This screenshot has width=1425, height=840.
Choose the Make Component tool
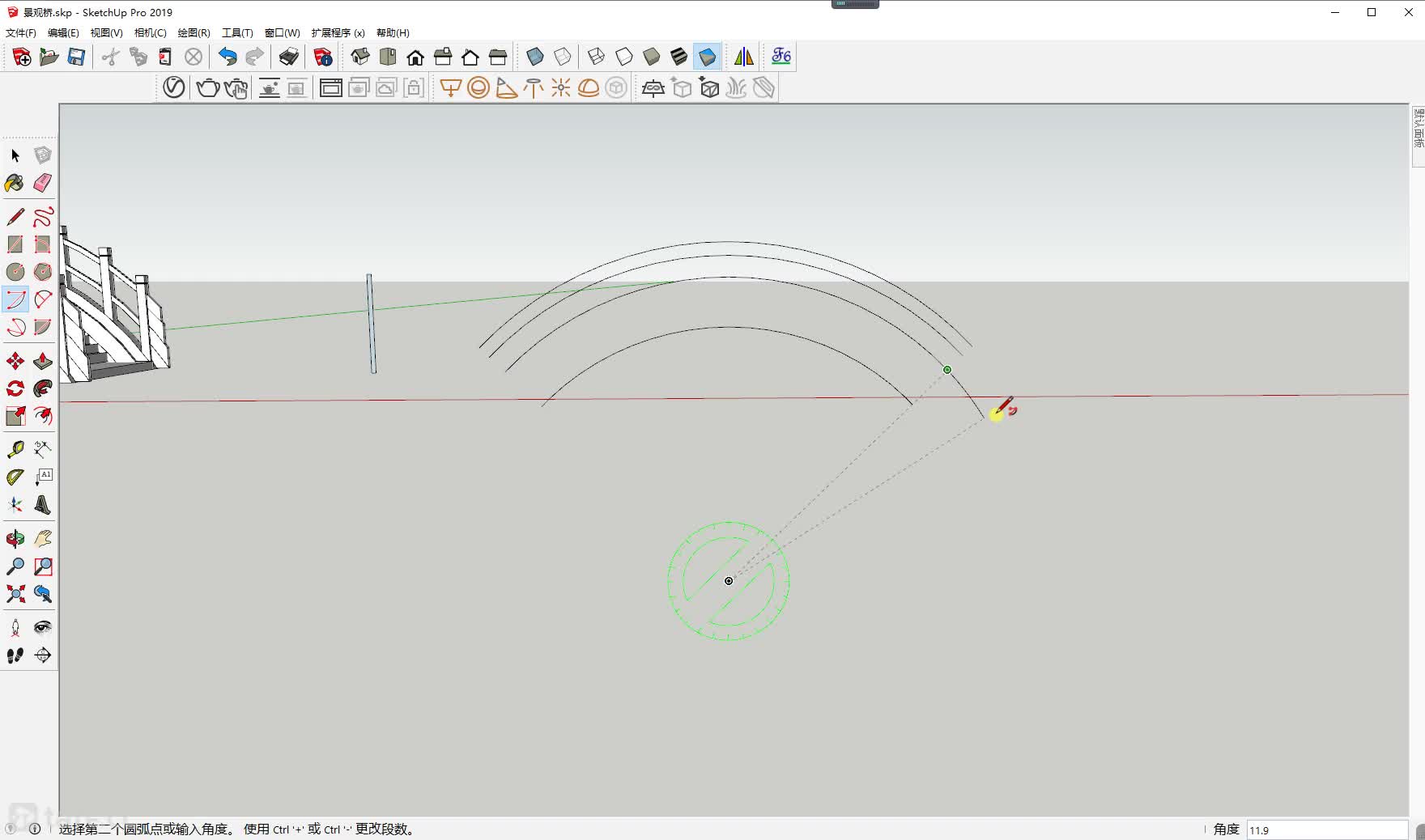pos(43,155)
